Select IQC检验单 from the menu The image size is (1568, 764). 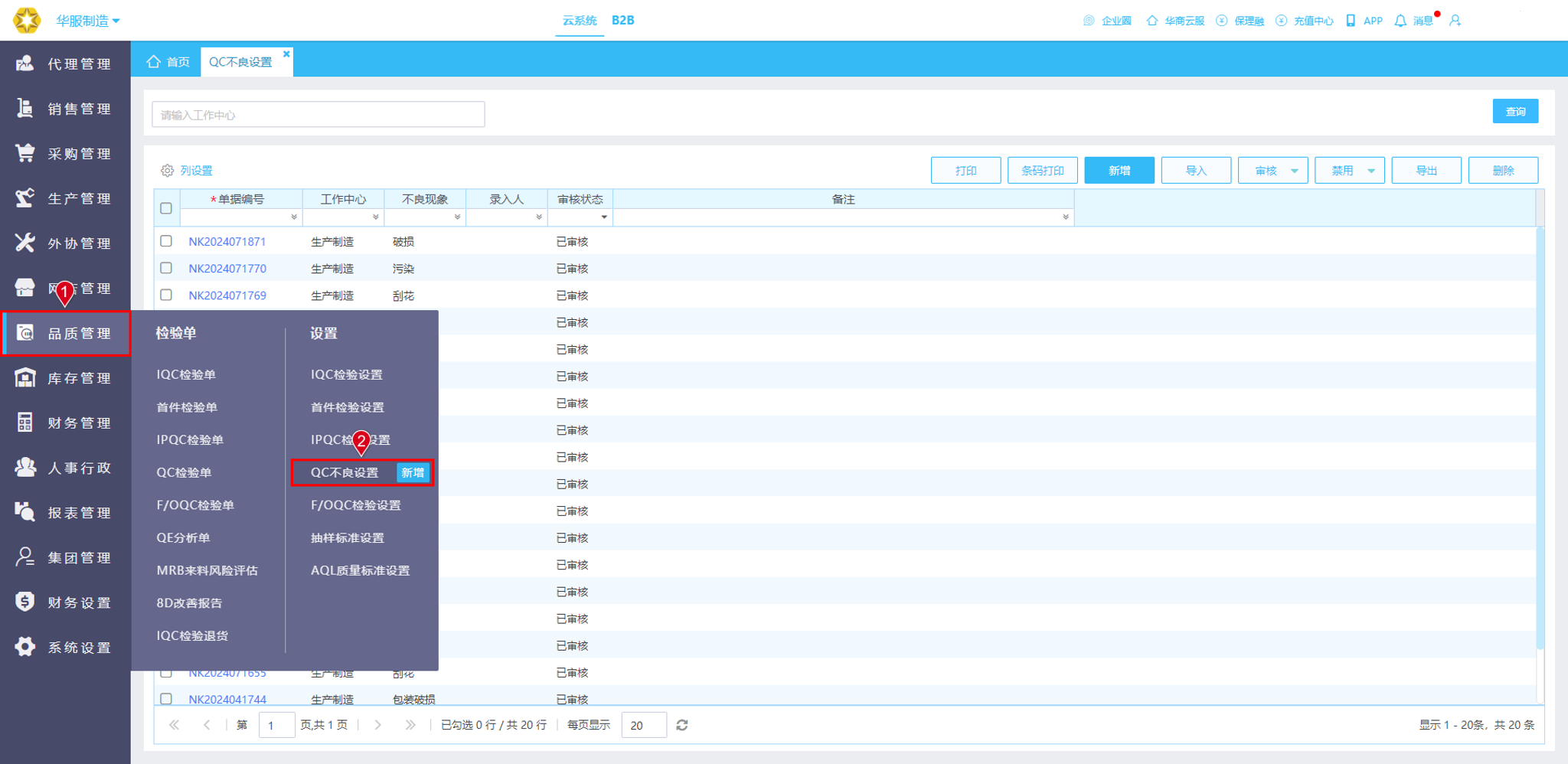pyautogui.click(x=186, y=374)
